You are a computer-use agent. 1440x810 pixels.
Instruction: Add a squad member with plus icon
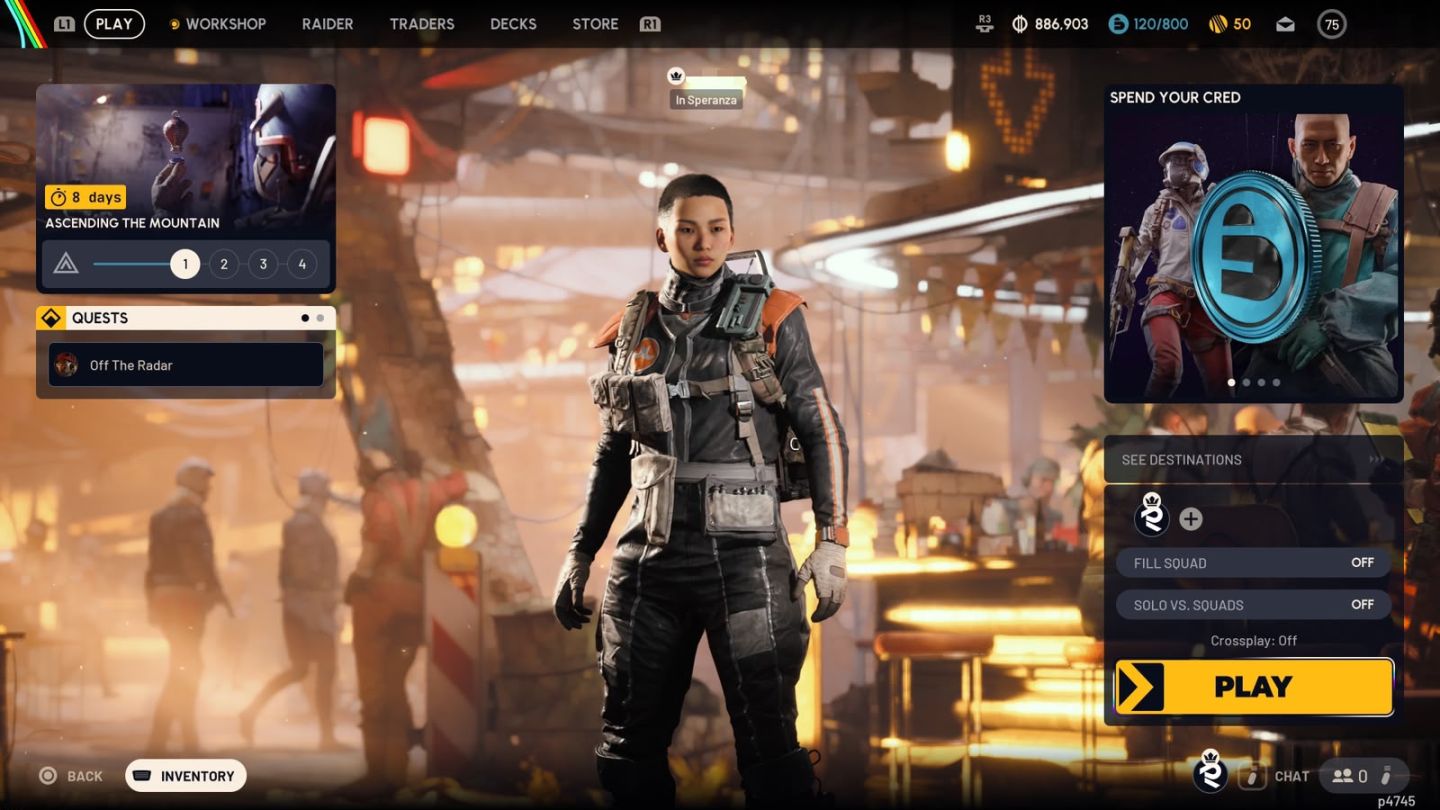[1190, 519]
